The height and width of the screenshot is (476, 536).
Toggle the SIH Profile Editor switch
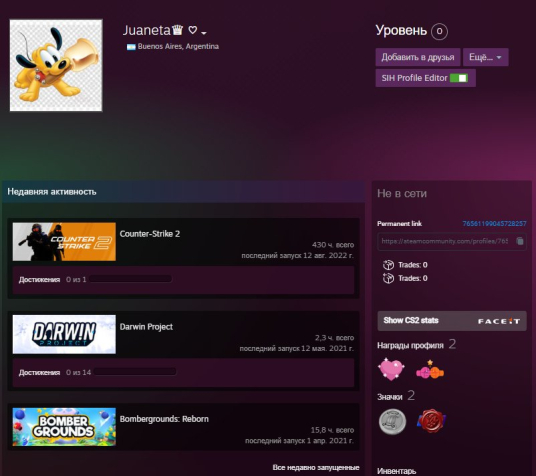coord(459,78)
